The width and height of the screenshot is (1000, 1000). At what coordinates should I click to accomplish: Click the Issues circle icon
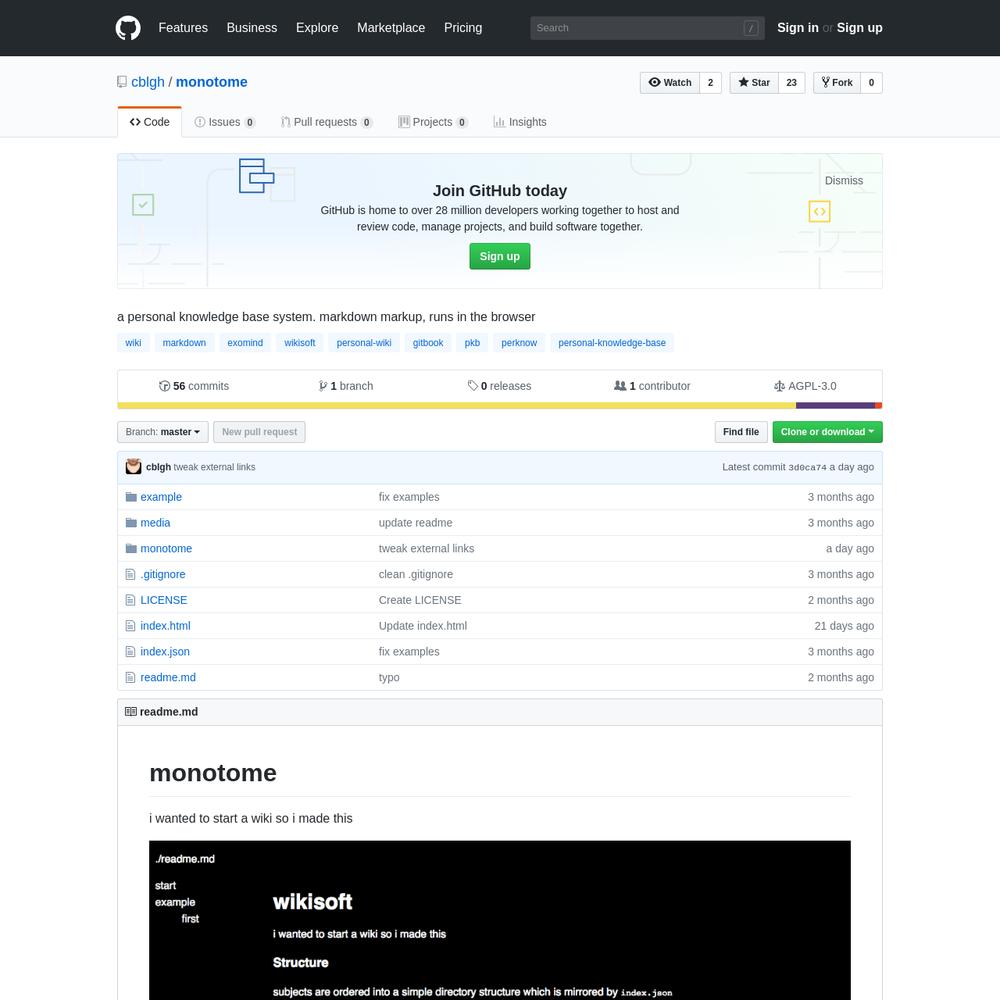(x=200, y=122)
